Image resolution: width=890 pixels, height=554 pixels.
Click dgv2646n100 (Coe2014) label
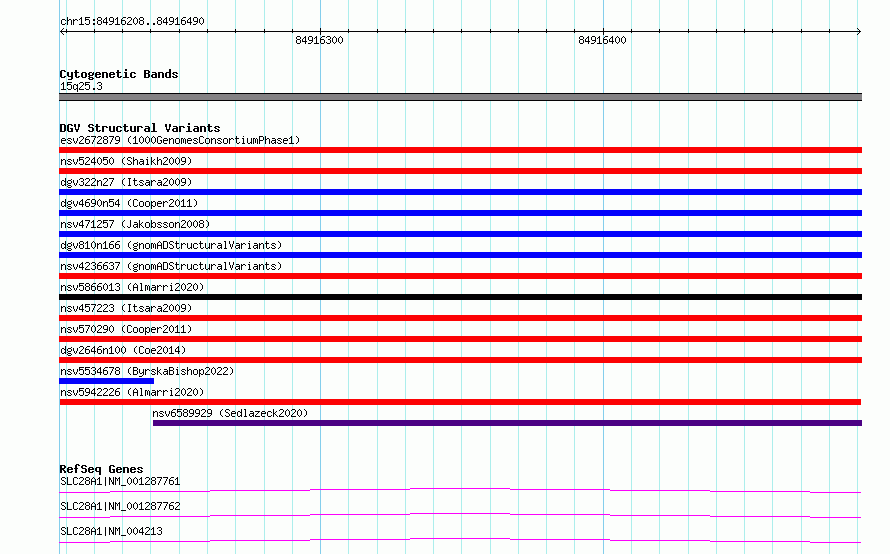coord(123,350)
